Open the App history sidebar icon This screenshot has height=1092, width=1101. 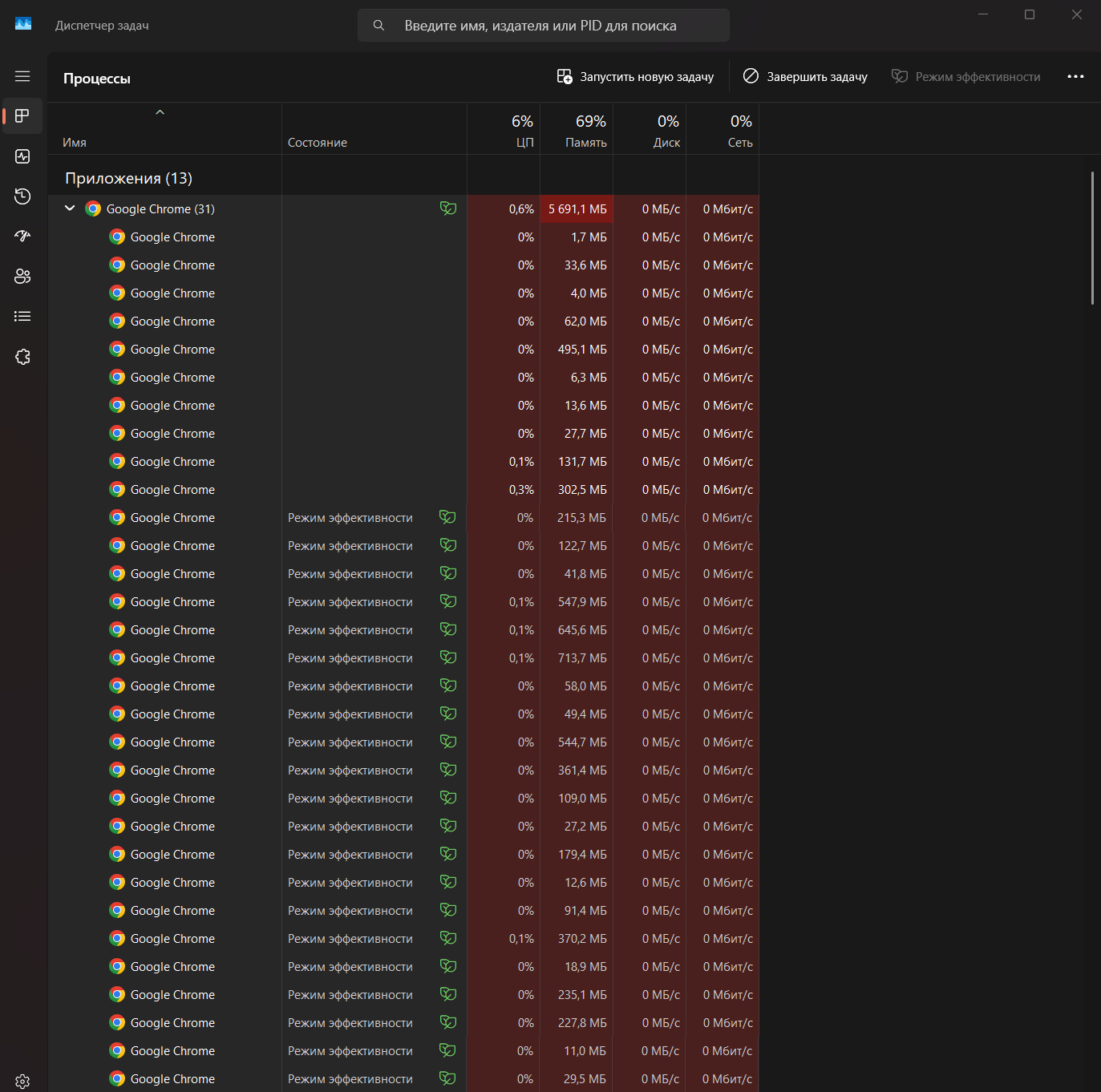22,196
